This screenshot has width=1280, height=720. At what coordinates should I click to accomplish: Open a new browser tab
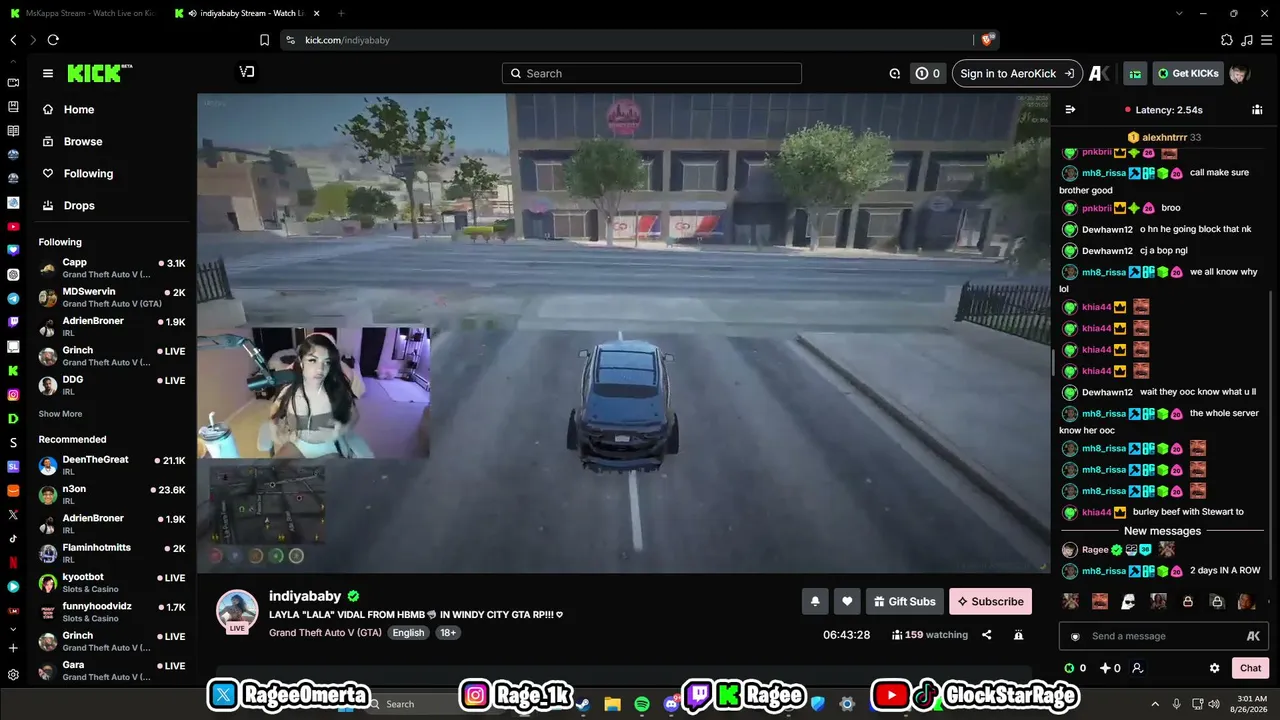(341, 13)
